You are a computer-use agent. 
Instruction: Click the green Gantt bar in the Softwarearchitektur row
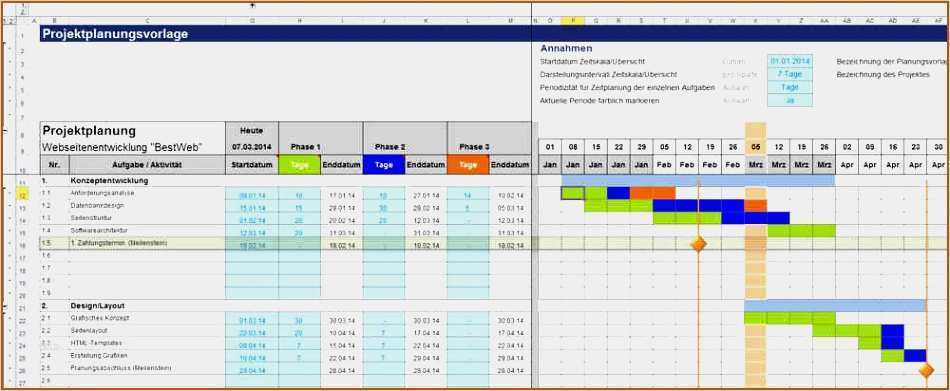801,230
